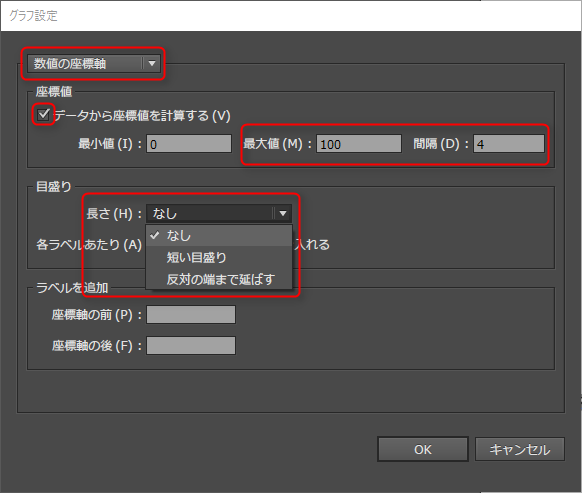Click the 長さ dropdown arrow icon
The width and height of the screenshot is (582, 493).
[283, 213]
